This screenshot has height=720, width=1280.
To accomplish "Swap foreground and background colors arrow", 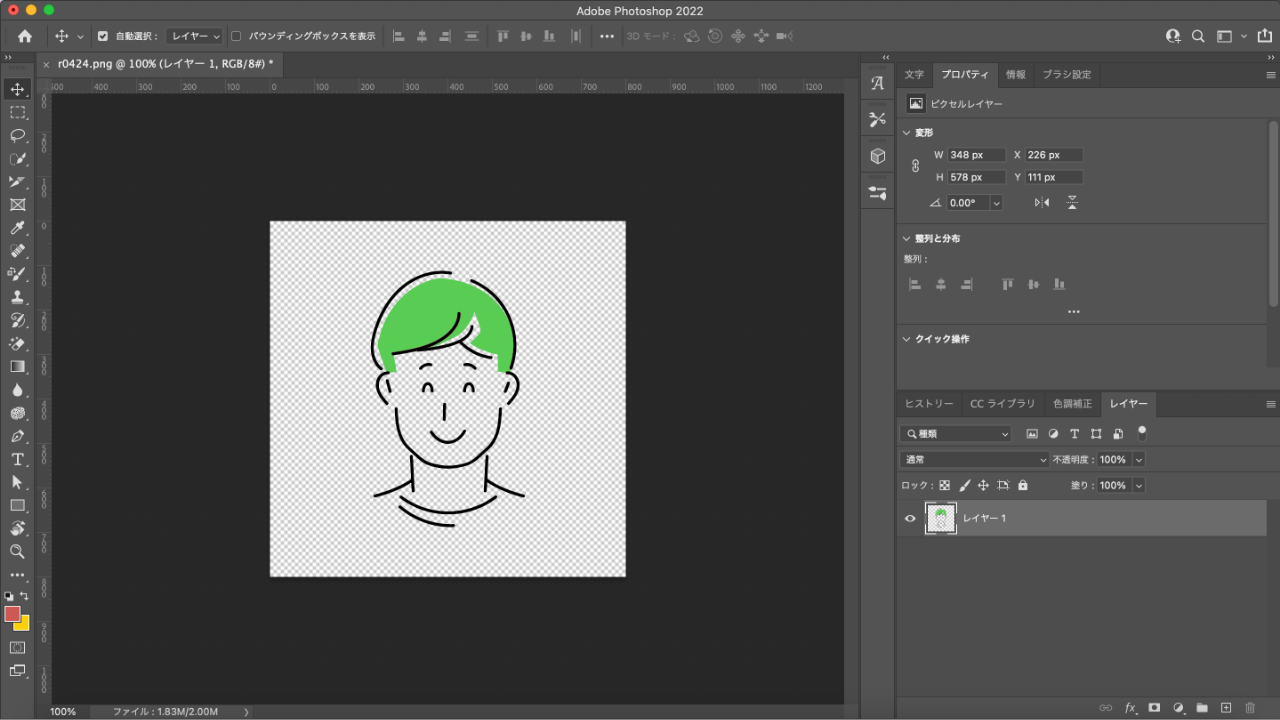I will coord(25,596).
